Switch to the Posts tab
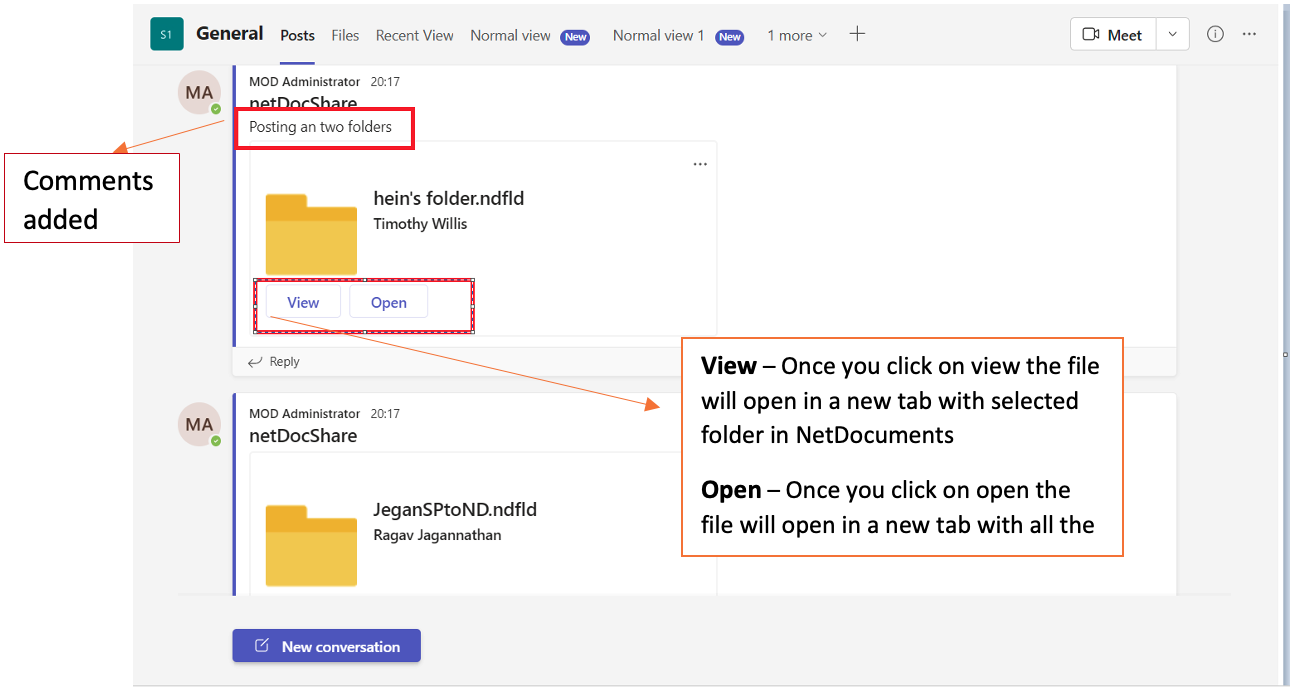The width and height of the screenshot is (1298, 694). click(297, 35)
